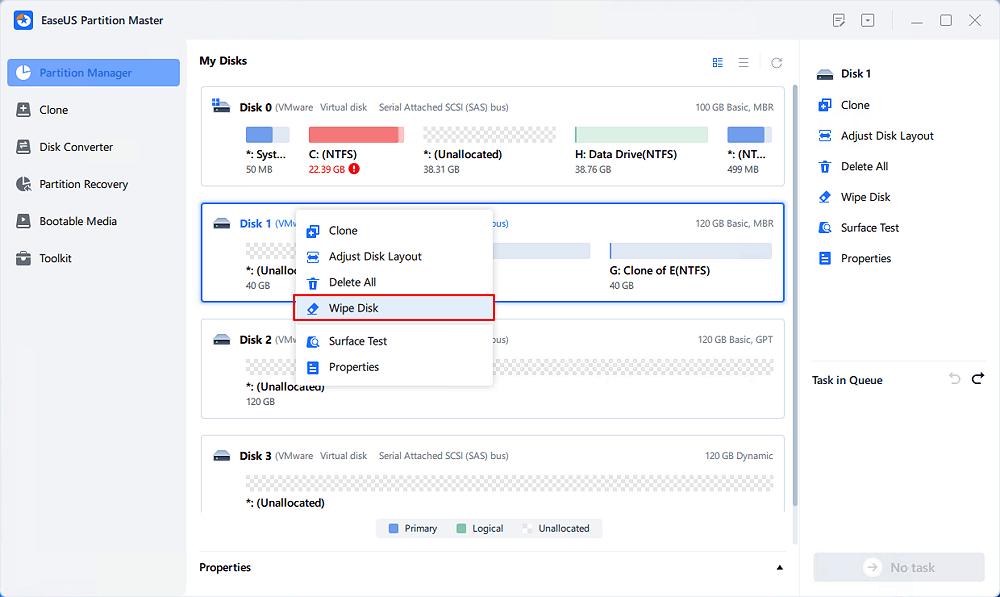The image size is (1000, 597).
Task: Open the Clone section in sidebar
Action: 53,110
